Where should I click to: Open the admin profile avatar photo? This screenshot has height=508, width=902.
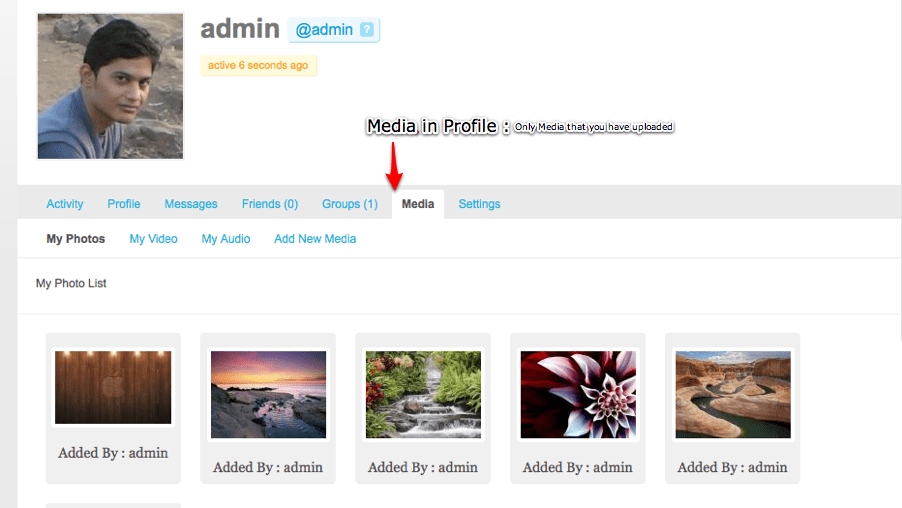110,86
